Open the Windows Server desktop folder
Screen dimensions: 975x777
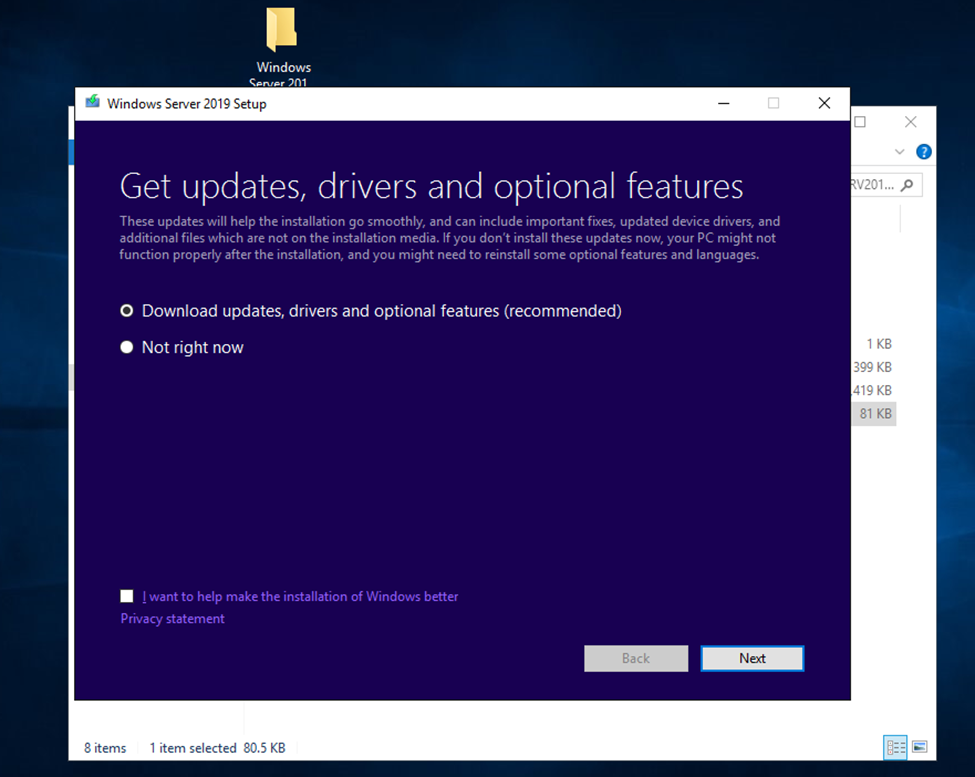[282, 32]
